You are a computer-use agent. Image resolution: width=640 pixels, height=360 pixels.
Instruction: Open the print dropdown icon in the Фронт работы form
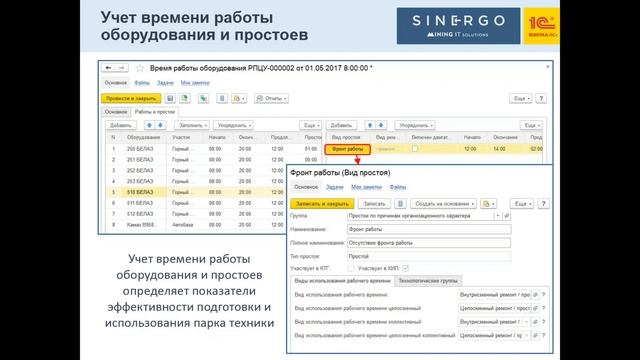click(488, 204)
